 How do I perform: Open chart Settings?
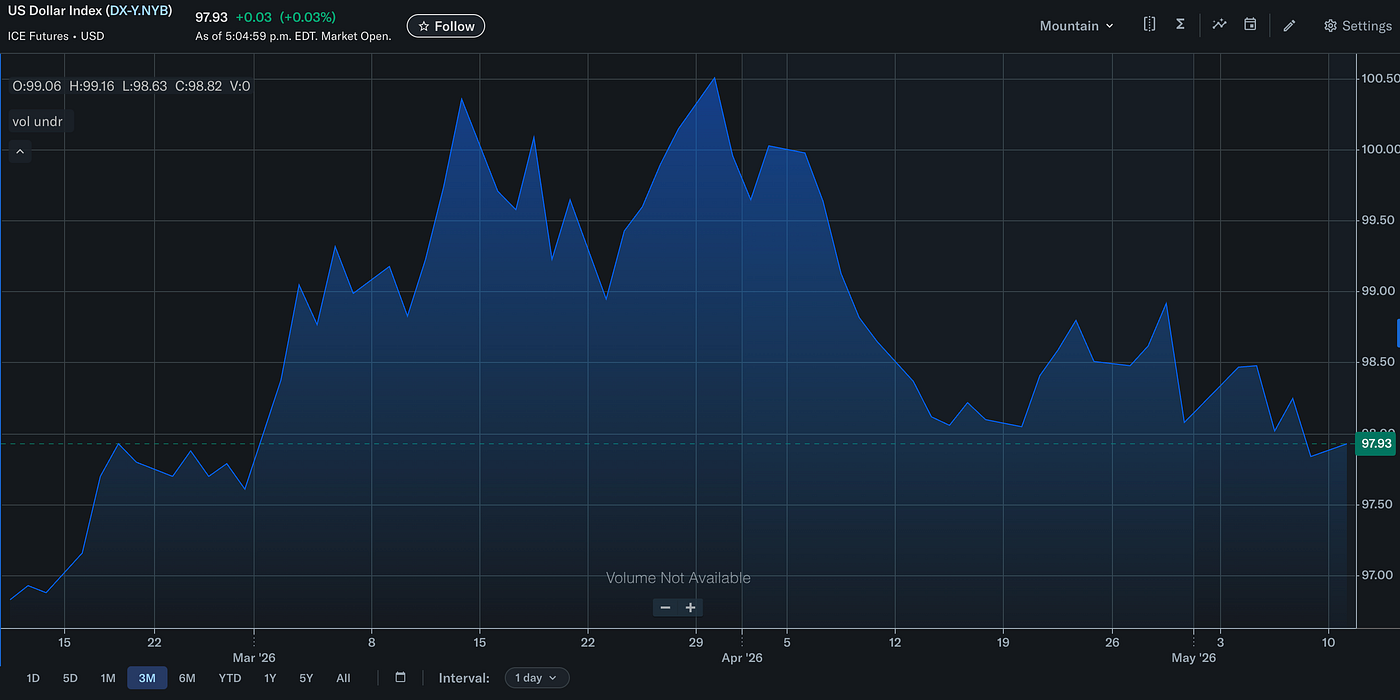(x=1357, y=26)
